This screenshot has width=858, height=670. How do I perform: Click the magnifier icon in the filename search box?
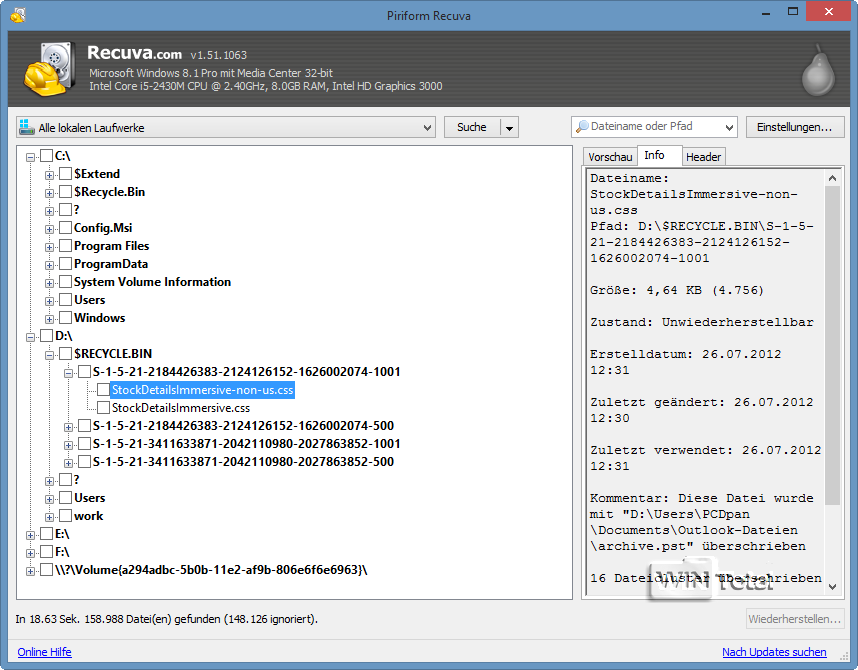point(581,127)
